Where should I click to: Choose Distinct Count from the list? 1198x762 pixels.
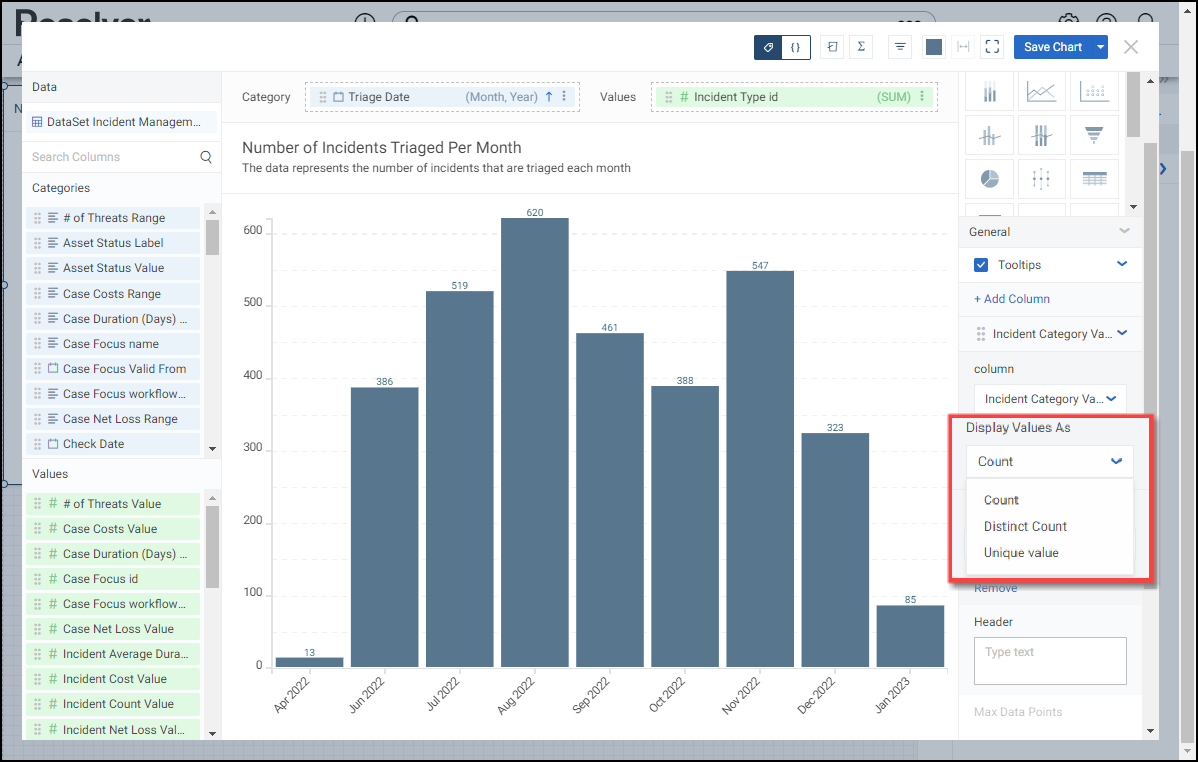click(1025, 526)
